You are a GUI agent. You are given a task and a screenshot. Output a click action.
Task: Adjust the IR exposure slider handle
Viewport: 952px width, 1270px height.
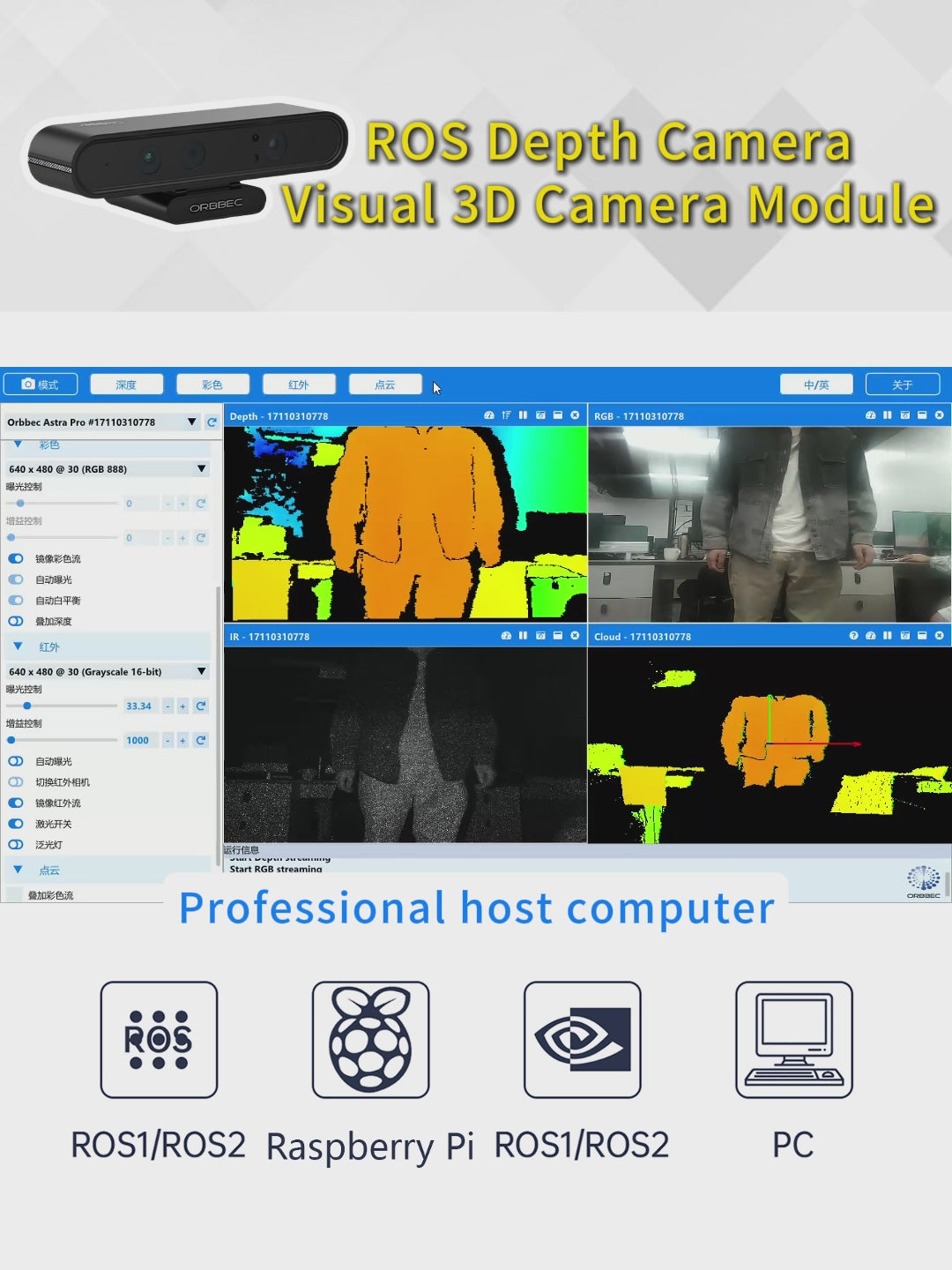tap(27, 706)
